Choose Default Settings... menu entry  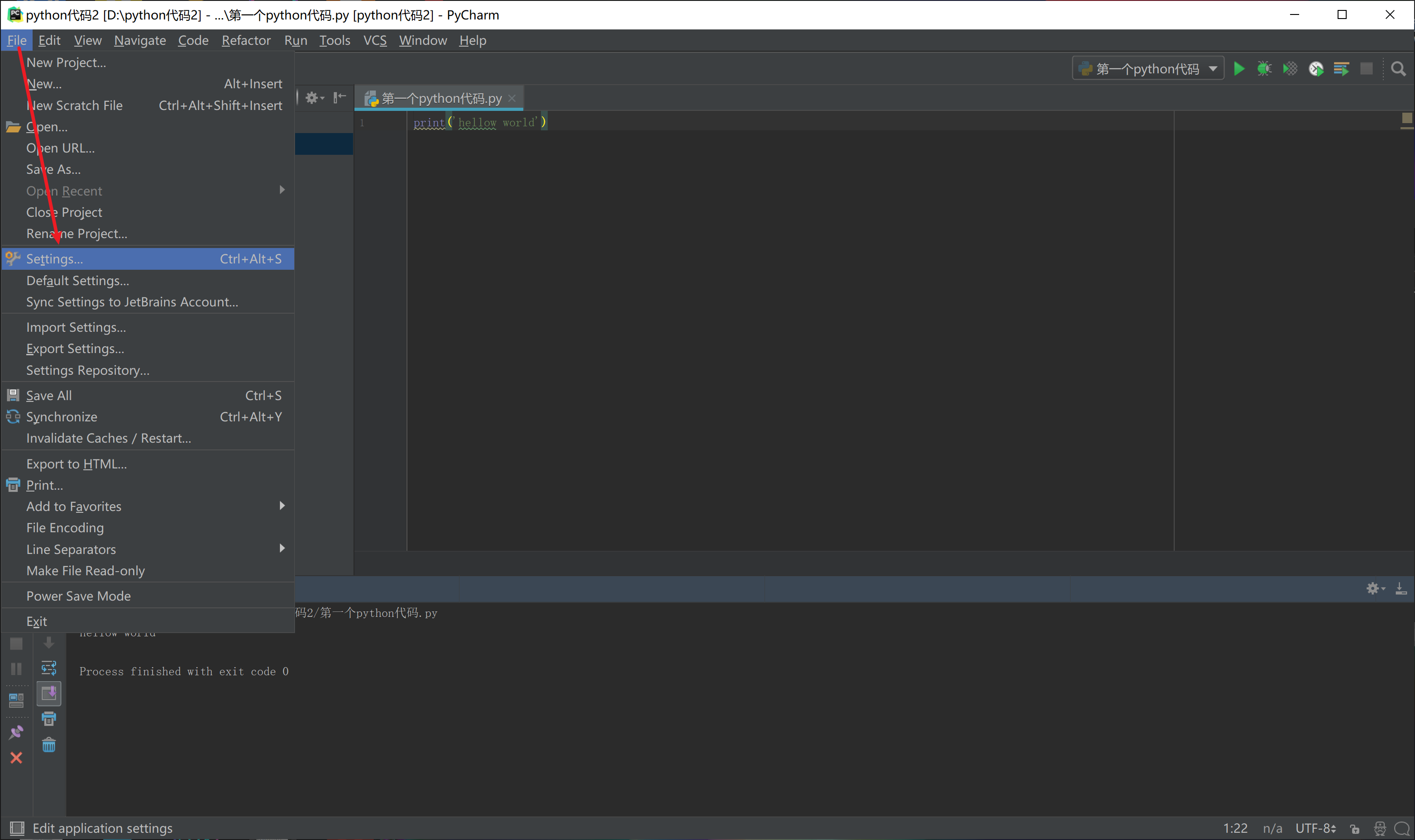pos(148,280)
